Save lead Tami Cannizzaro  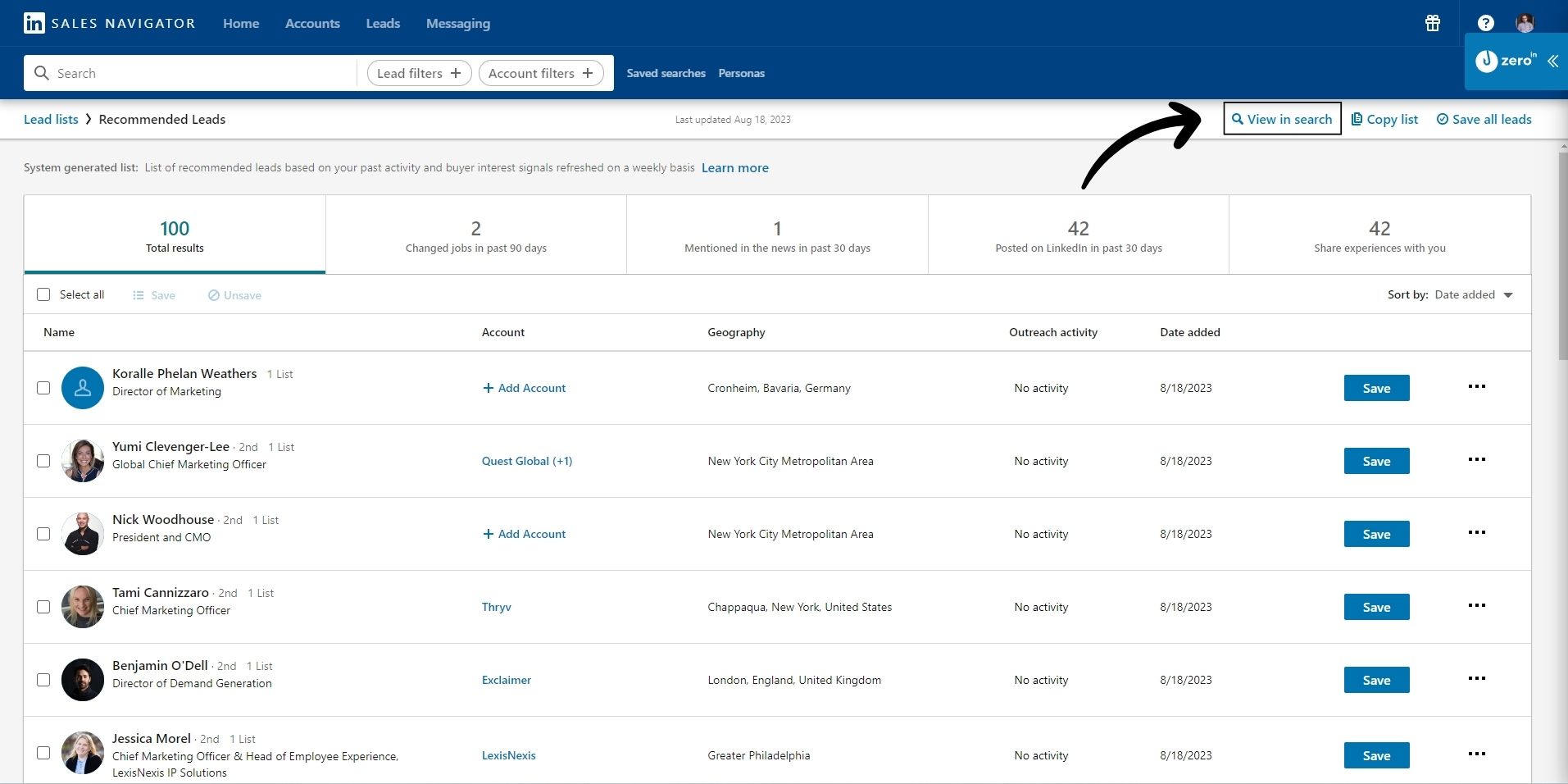pyautogui.click(x=1376, y=607)
